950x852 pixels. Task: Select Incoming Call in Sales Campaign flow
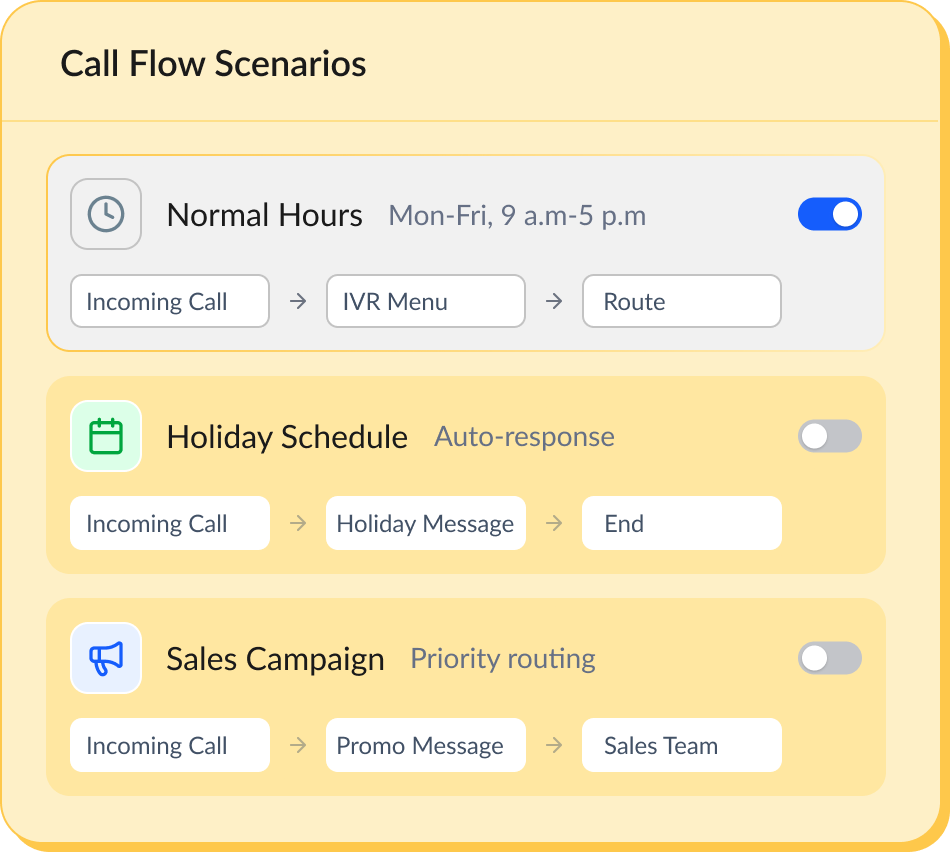[169, 745]
